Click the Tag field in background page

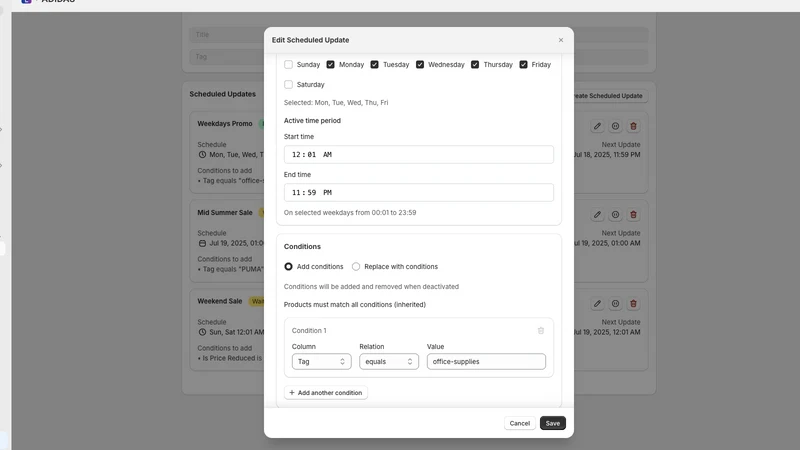coord(227,57)
